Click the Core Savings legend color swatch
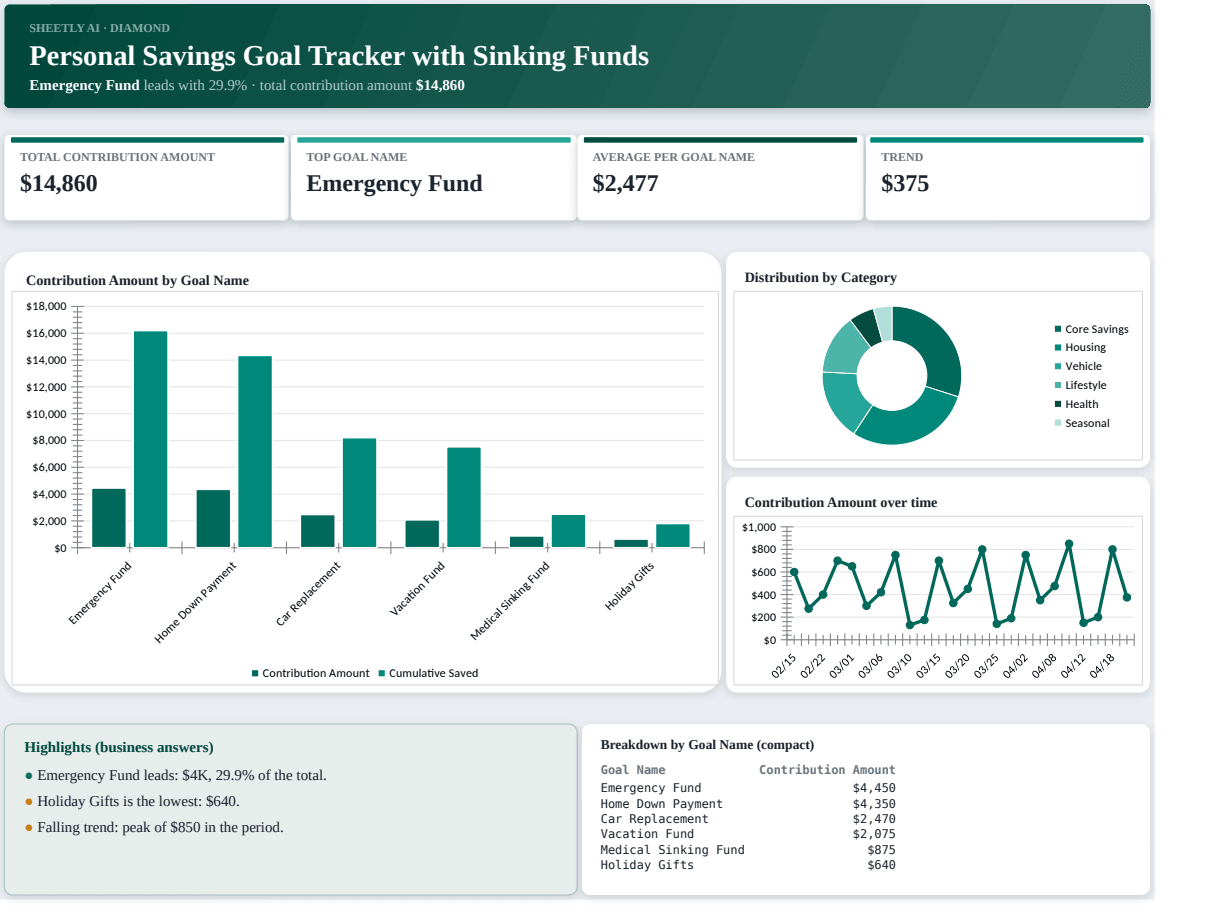The image size is (1227, 922). [1058, 329]
